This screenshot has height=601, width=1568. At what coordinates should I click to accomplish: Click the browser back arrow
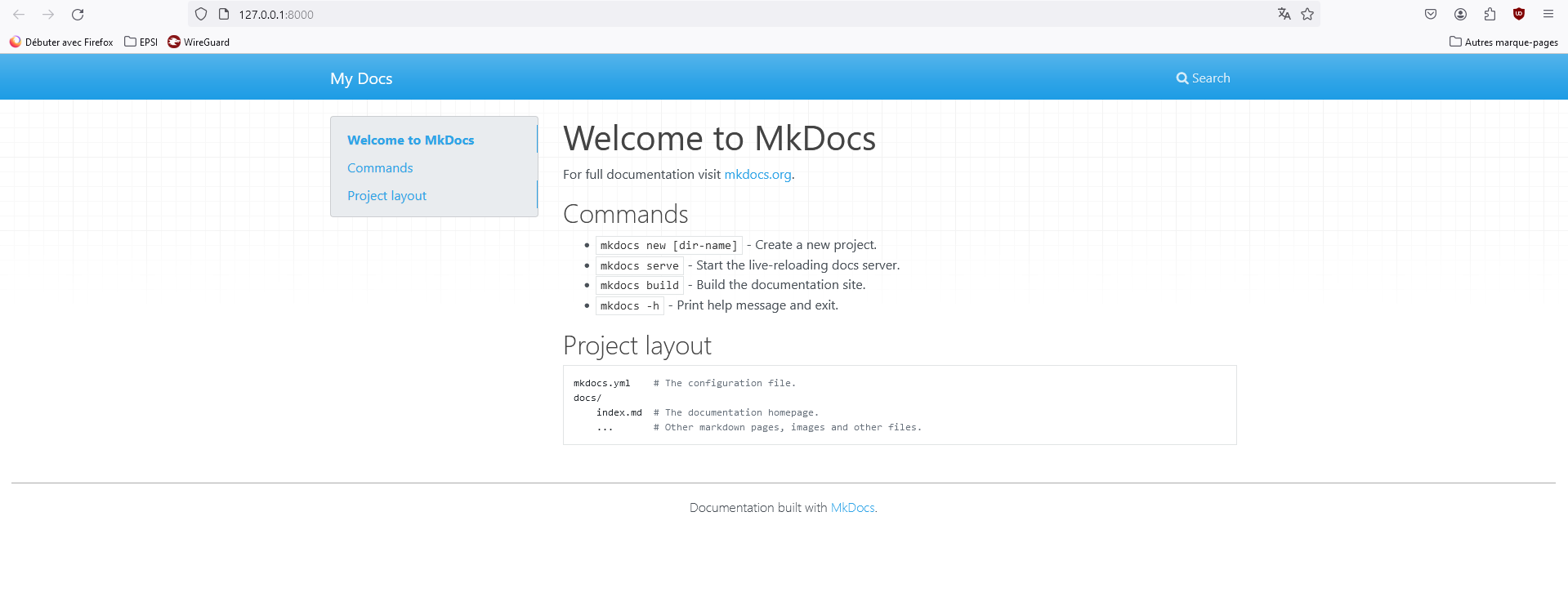click(19, 15)
